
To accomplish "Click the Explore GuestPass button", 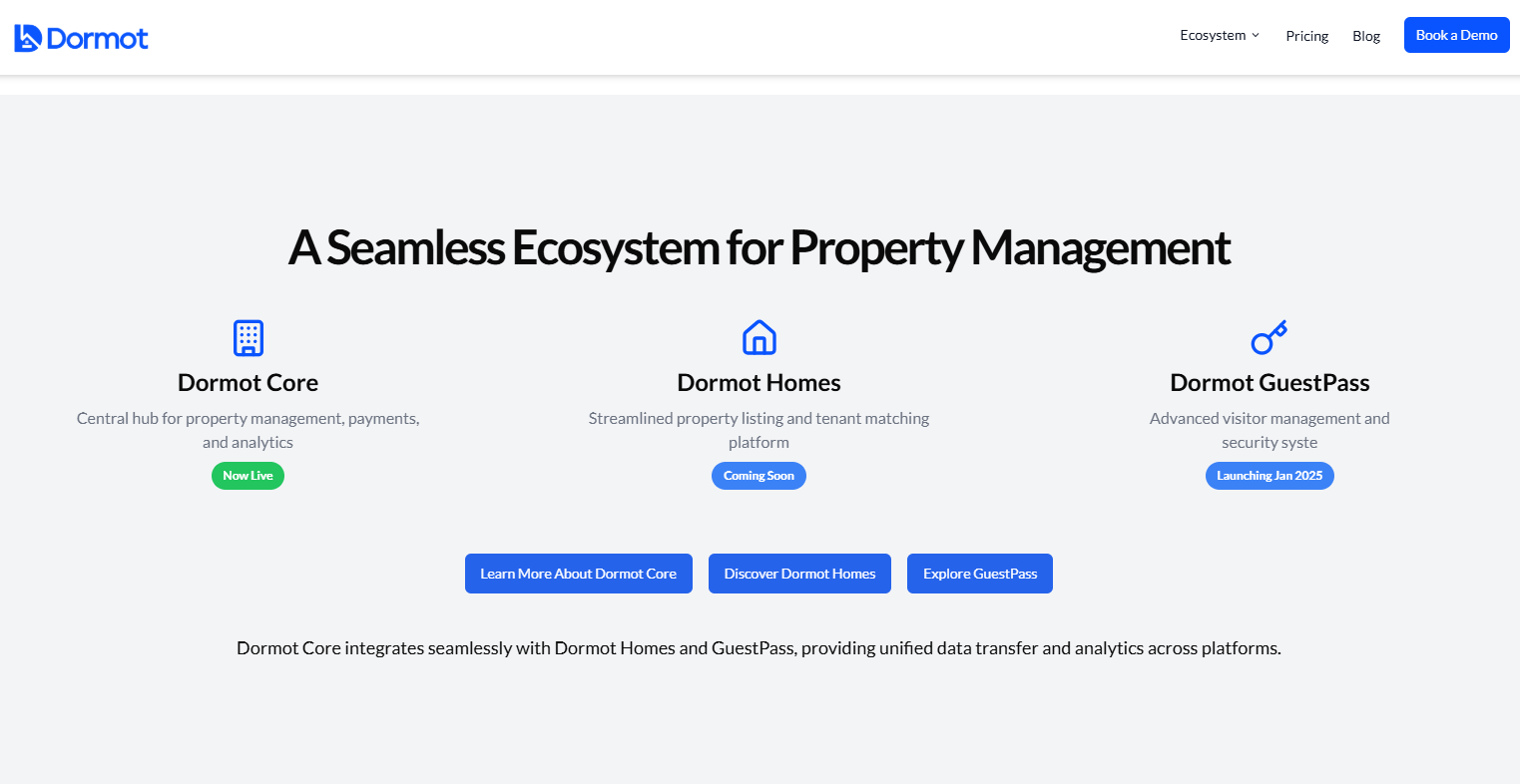I will [979, 574].
